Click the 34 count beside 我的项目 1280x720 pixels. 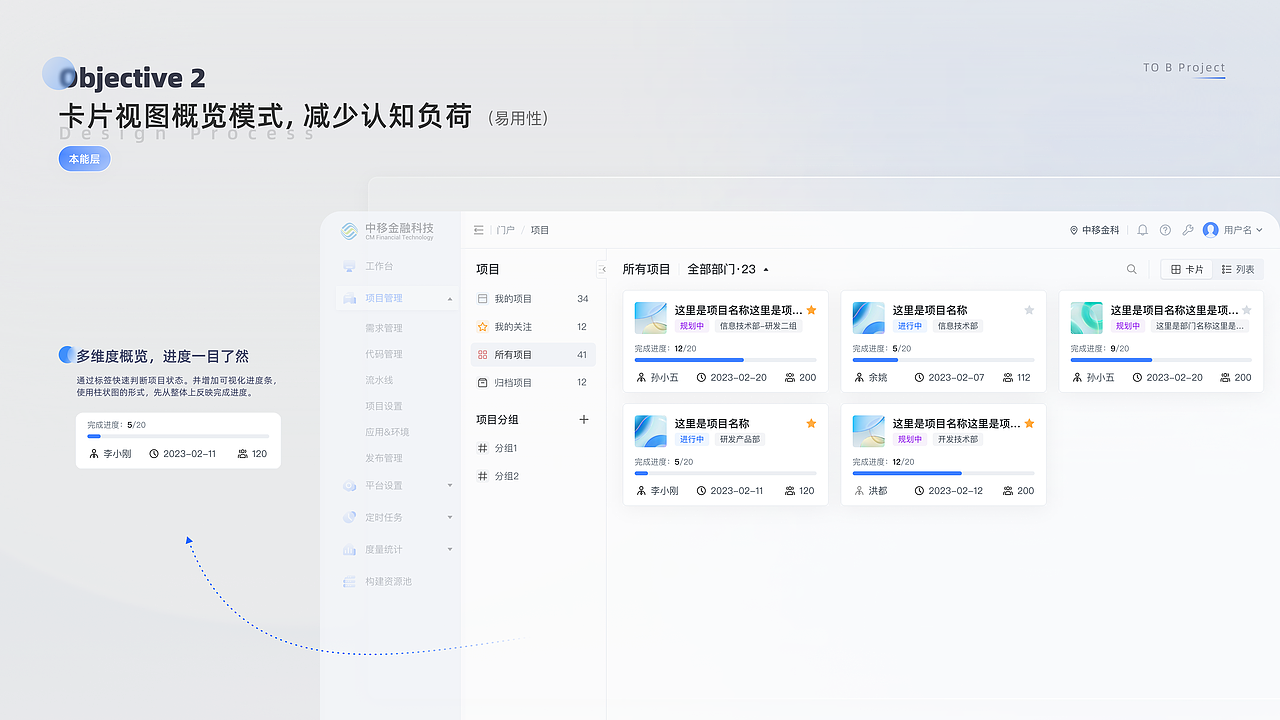pos(582,299)
